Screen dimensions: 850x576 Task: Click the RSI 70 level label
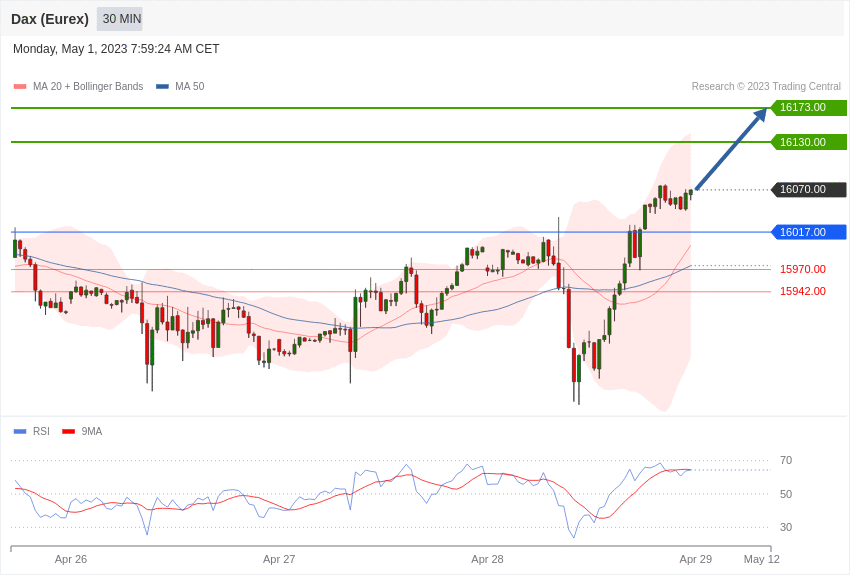tap(785, 460)
